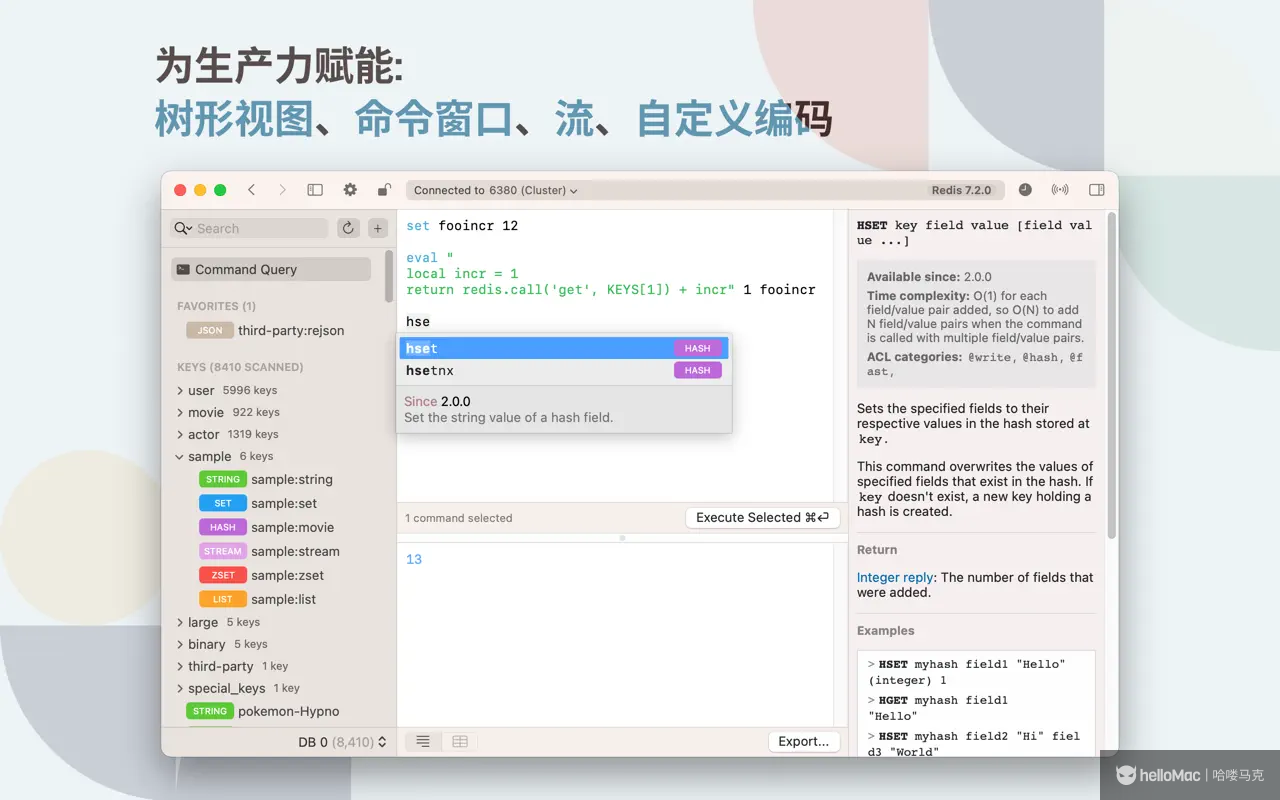
Task: Click STRING badge of pokemon-Hypno
Action: [x=210, y=711]
